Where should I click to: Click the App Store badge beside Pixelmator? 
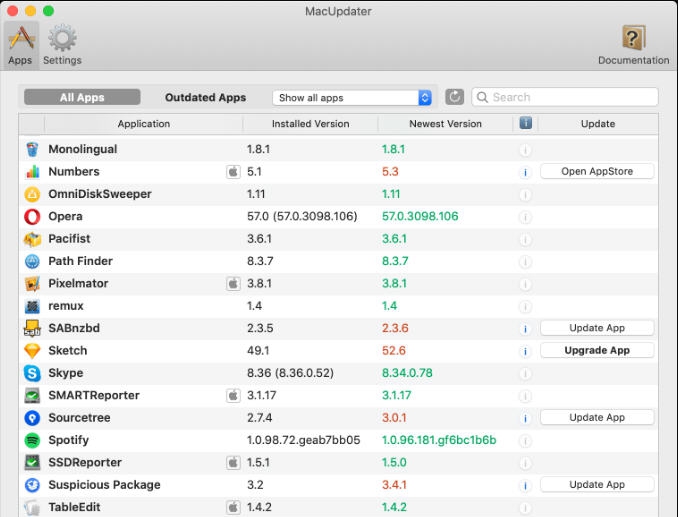tap(233, 284)
